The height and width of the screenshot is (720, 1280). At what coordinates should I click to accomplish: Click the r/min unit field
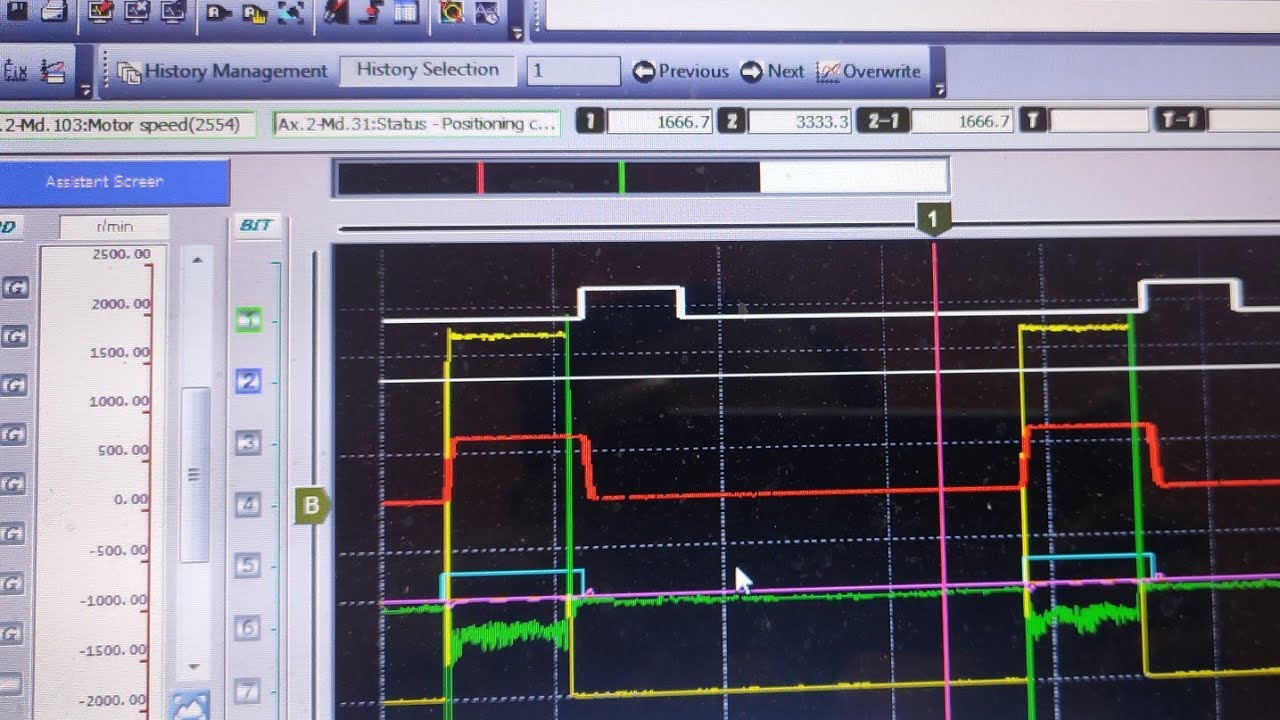[114, 227]
